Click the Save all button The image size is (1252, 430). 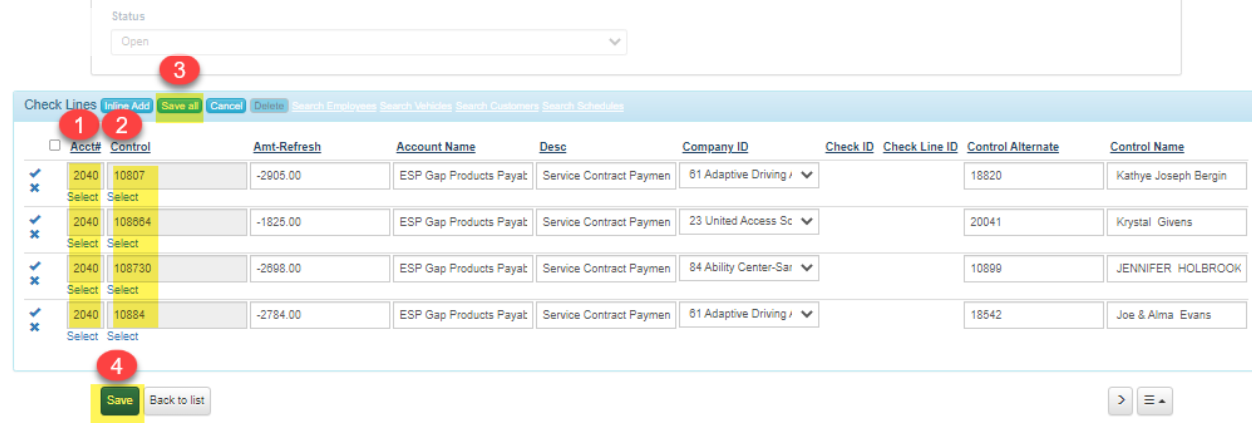click(180, 105)
